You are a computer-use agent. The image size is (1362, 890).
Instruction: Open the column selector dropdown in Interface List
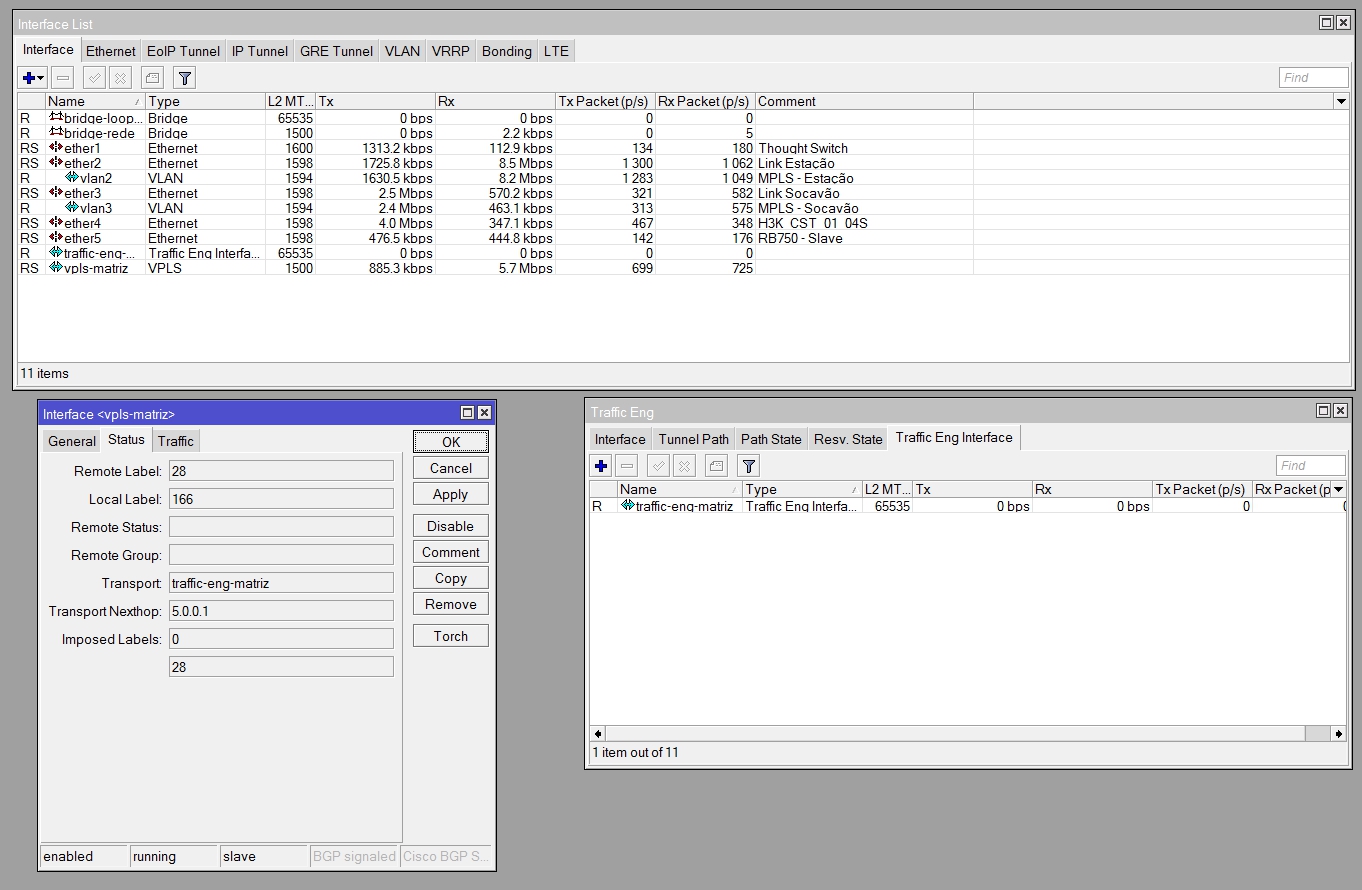click(1341, 101)
